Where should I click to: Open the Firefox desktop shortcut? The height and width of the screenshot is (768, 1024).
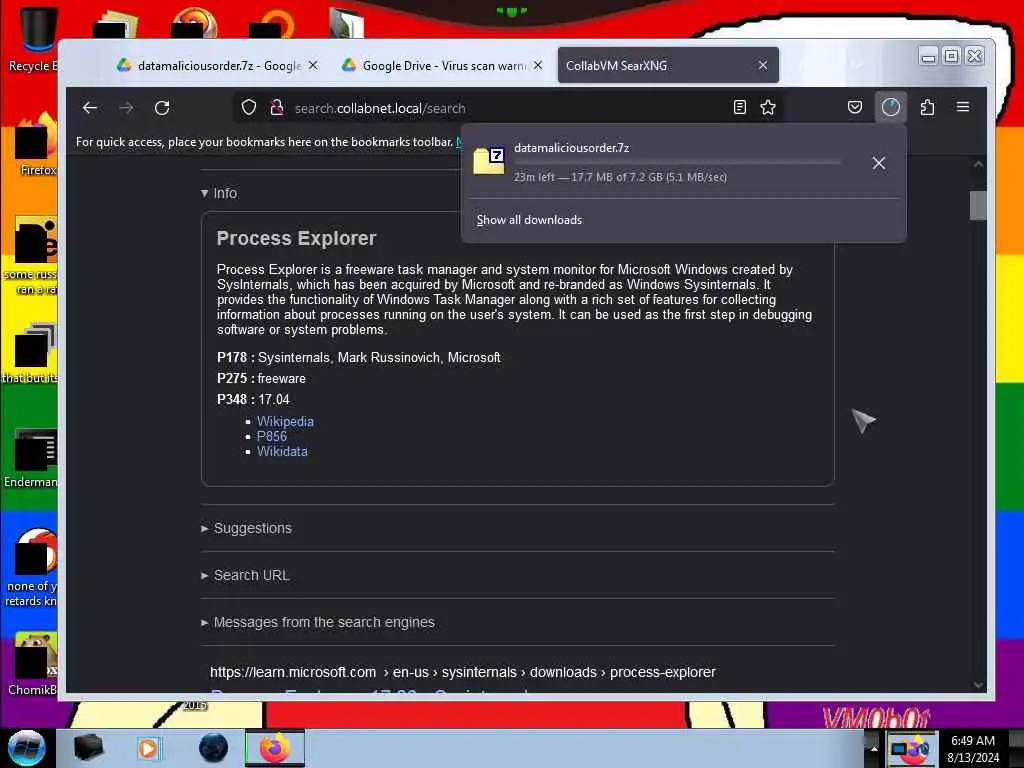[37, 145]
